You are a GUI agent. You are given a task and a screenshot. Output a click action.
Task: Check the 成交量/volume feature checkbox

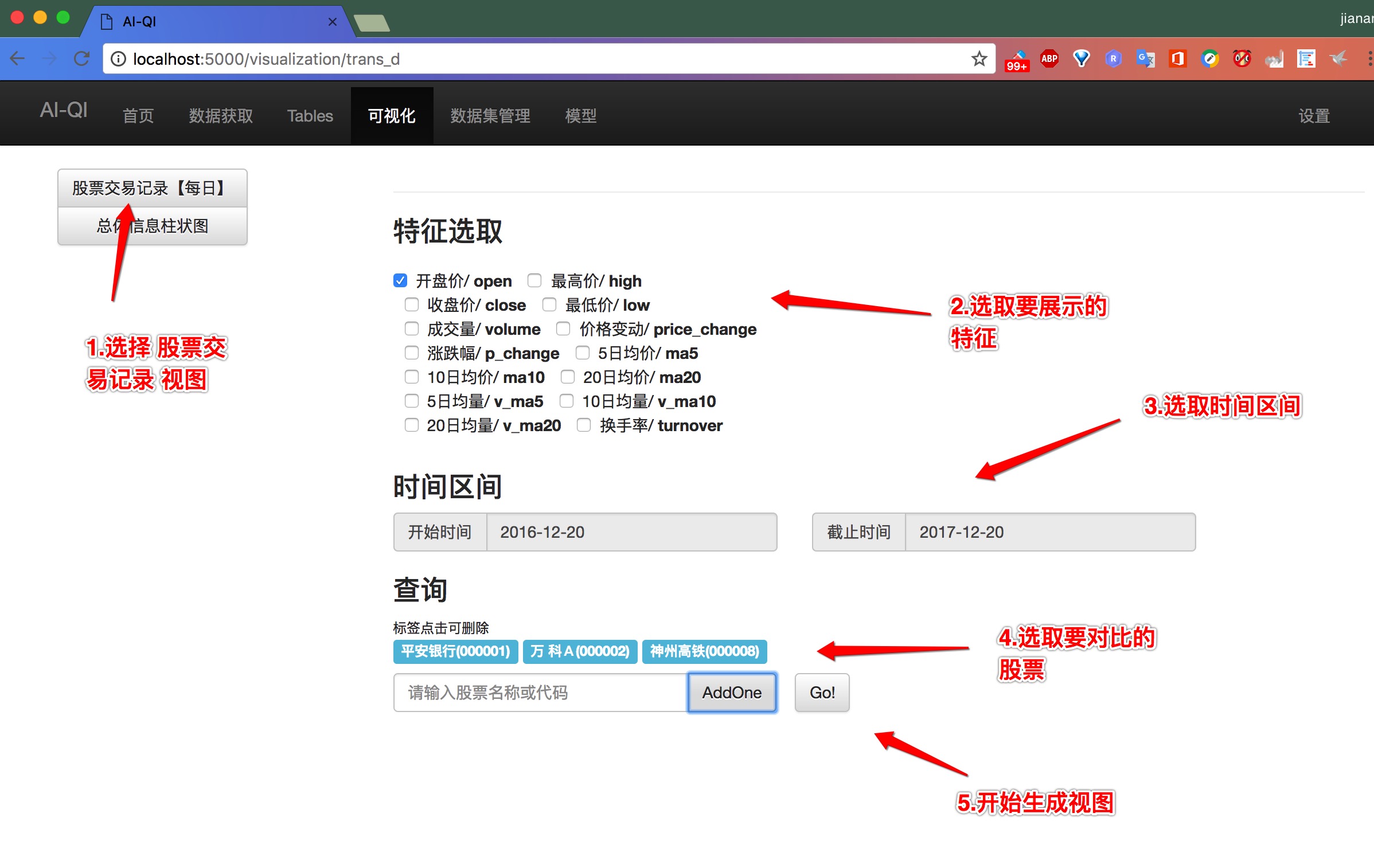pyautogui.click(x=412, y=329)
